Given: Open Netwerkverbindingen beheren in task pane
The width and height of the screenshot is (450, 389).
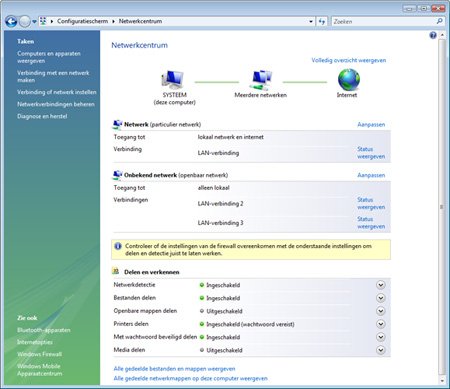Looking at the screenshot, I should pyautogui.click(x=56, y=104).
